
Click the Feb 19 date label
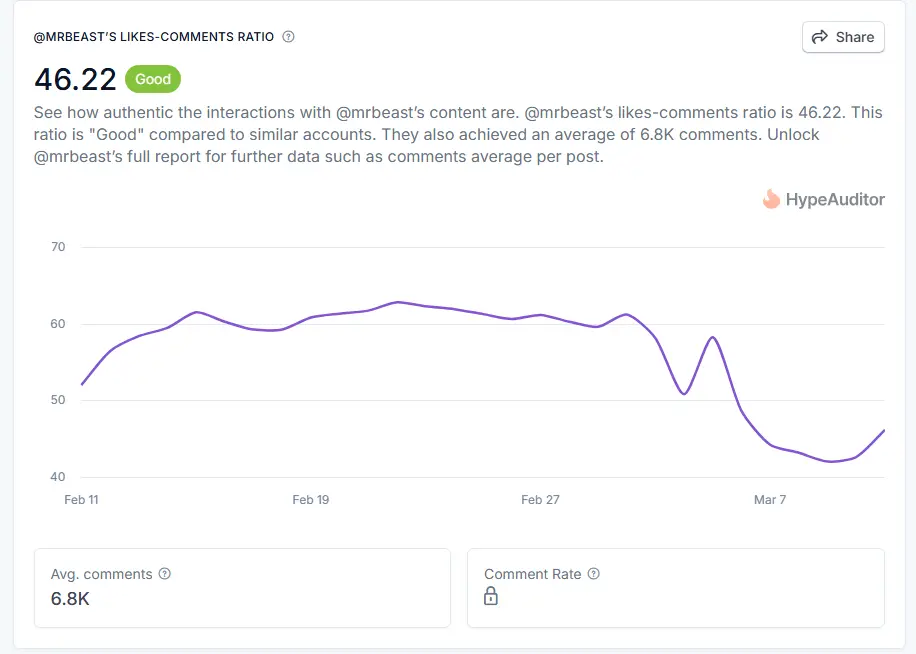click(x=310, y=500)
